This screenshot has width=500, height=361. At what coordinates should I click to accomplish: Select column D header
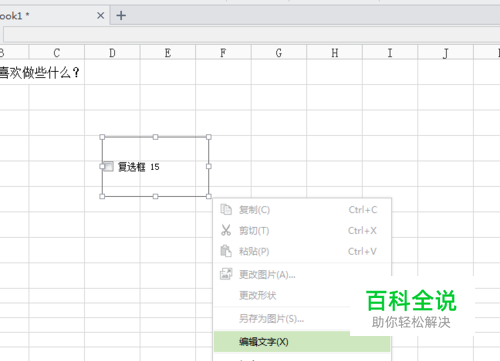coord(112,53)
